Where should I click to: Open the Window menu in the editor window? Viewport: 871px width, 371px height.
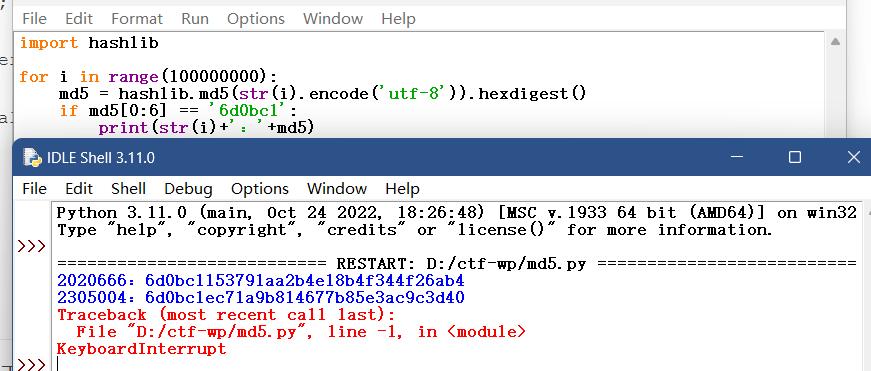333,19
